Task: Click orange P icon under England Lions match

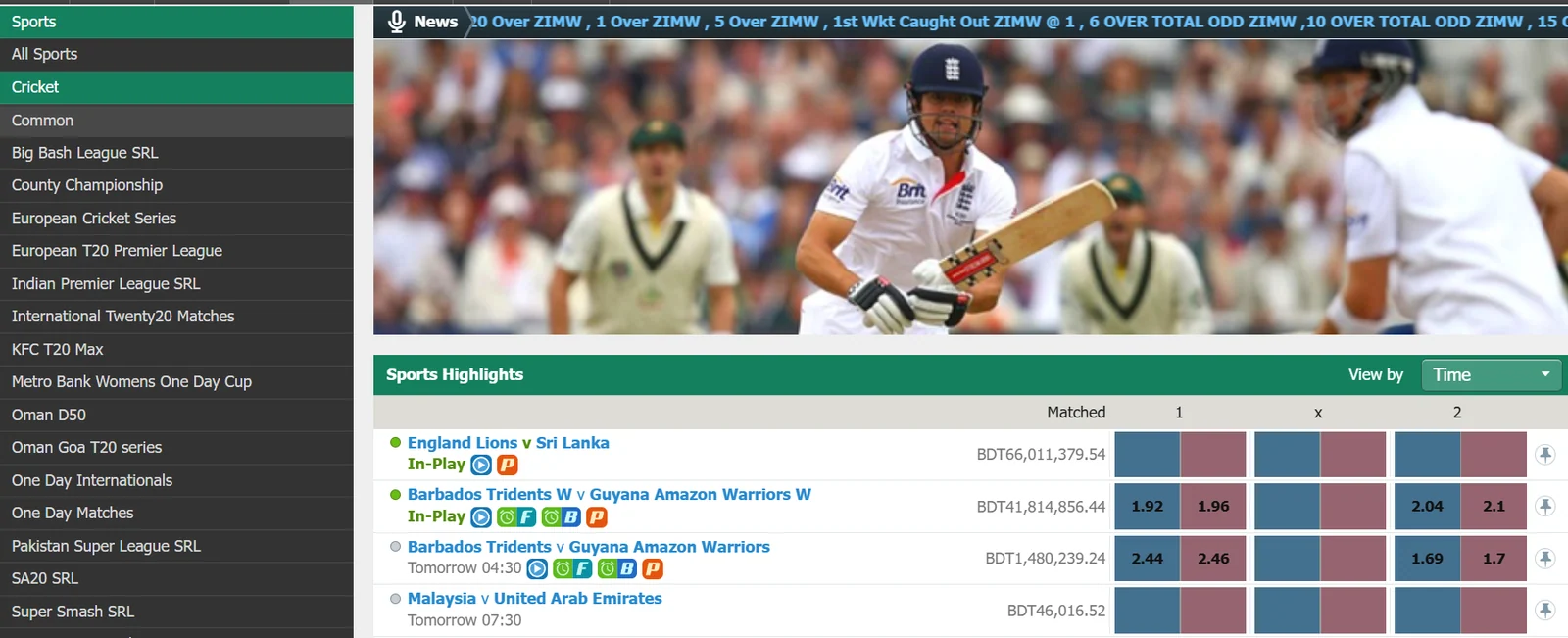Action: click(x=507, y=465)
